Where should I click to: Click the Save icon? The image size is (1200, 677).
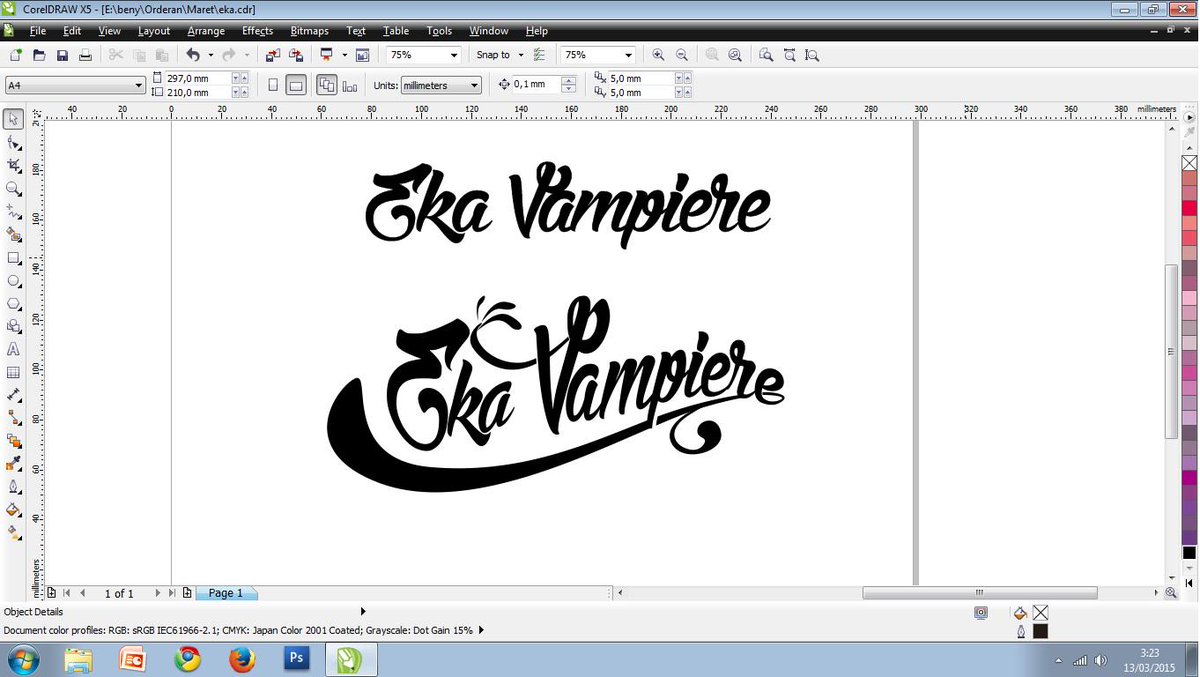(x=61, y=55)
